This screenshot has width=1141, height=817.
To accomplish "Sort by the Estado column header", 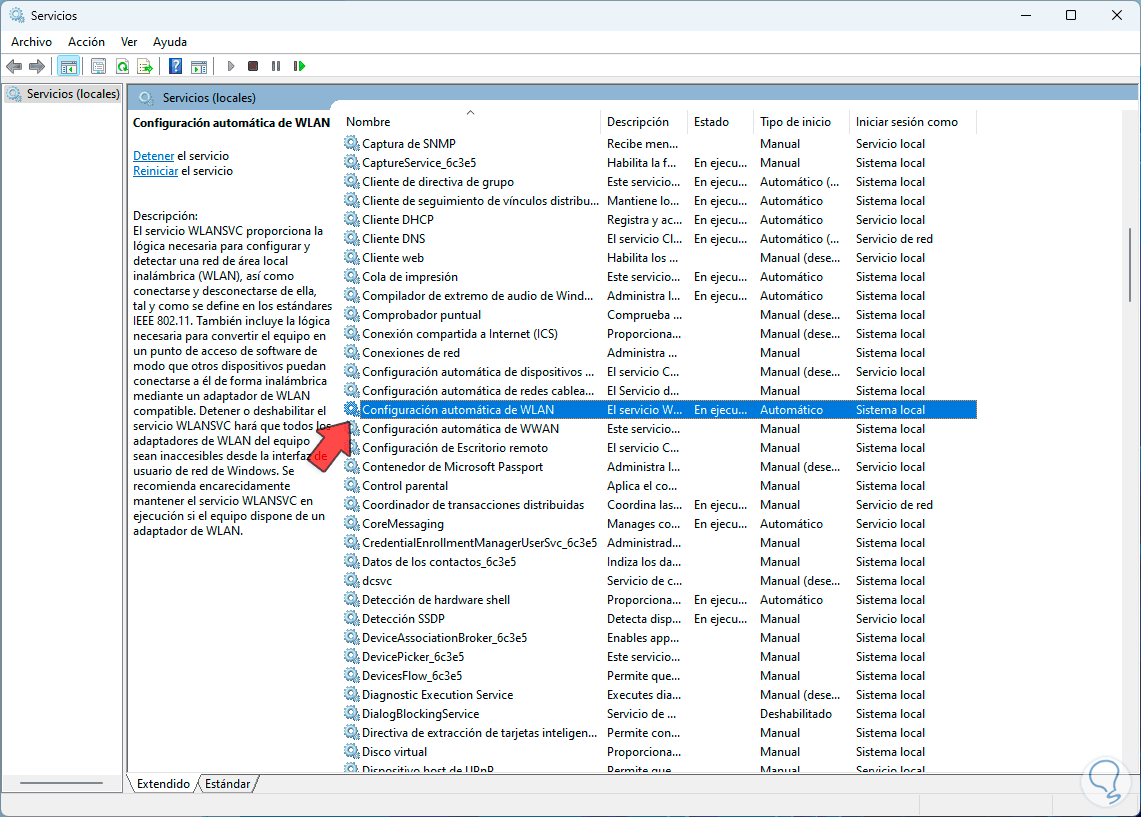I will [x=721, y=121].
